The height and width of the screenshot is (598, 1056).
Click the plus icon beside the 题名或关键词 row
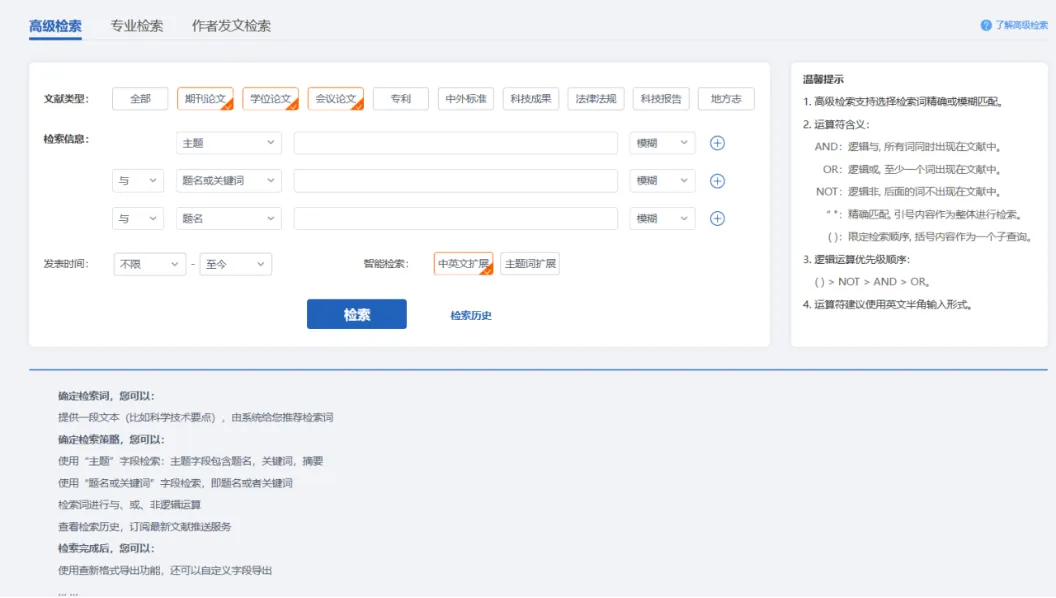coord(717,181)
